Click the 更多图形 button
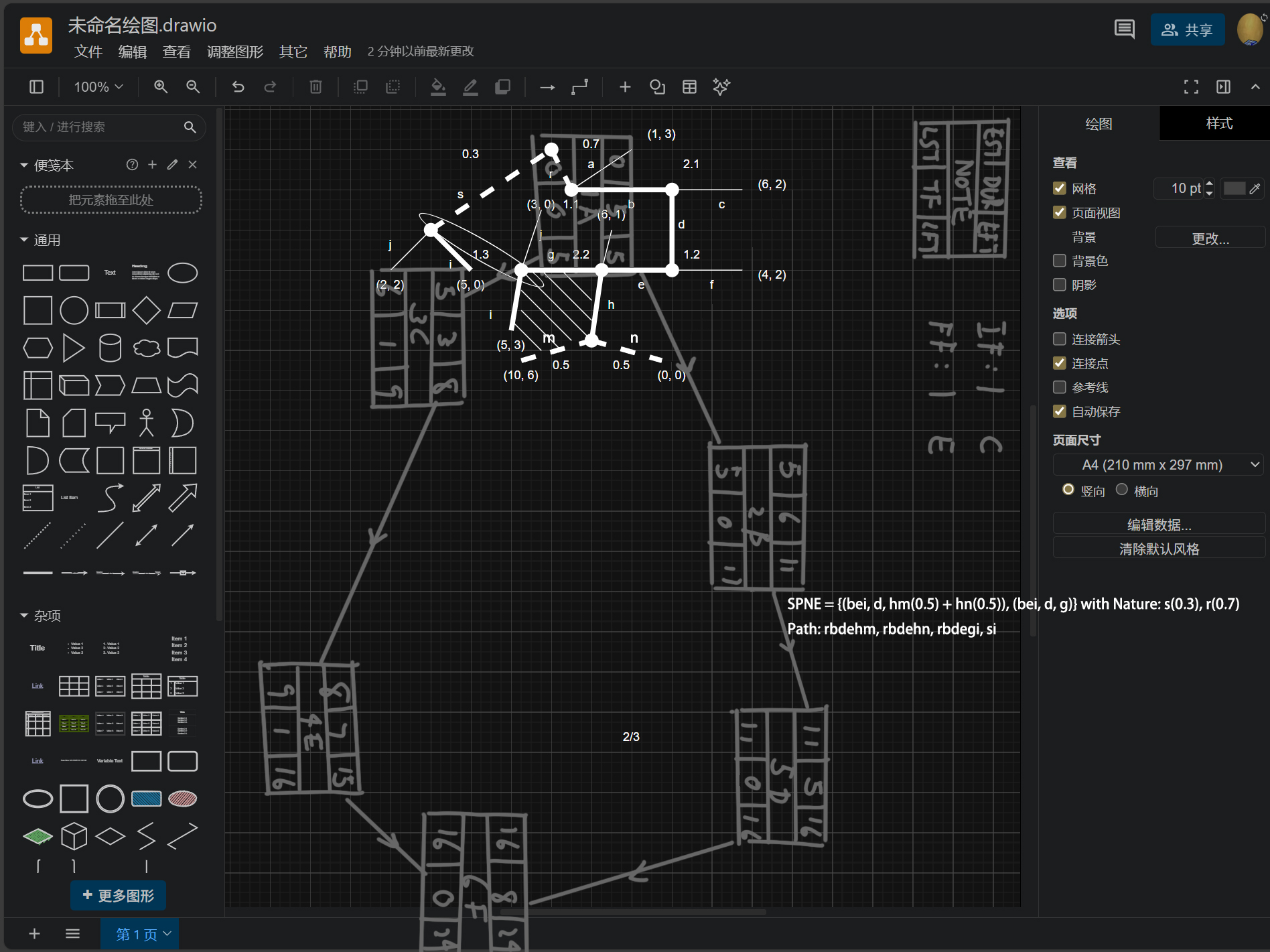The image size is (1270, 952). (x=119, y=895)
